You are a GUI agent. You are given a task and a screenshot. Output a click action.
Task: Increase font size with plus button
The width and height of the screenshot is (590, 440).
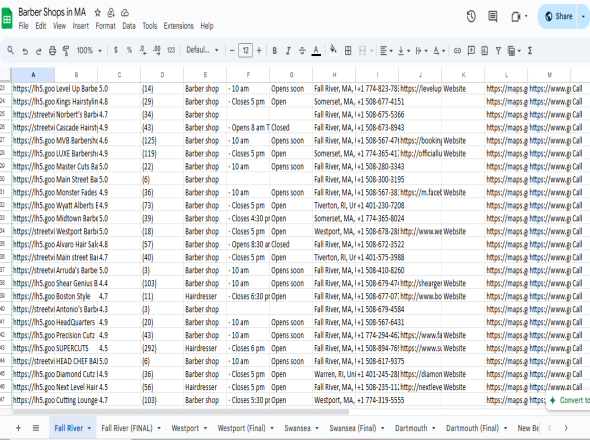(259, 50)
